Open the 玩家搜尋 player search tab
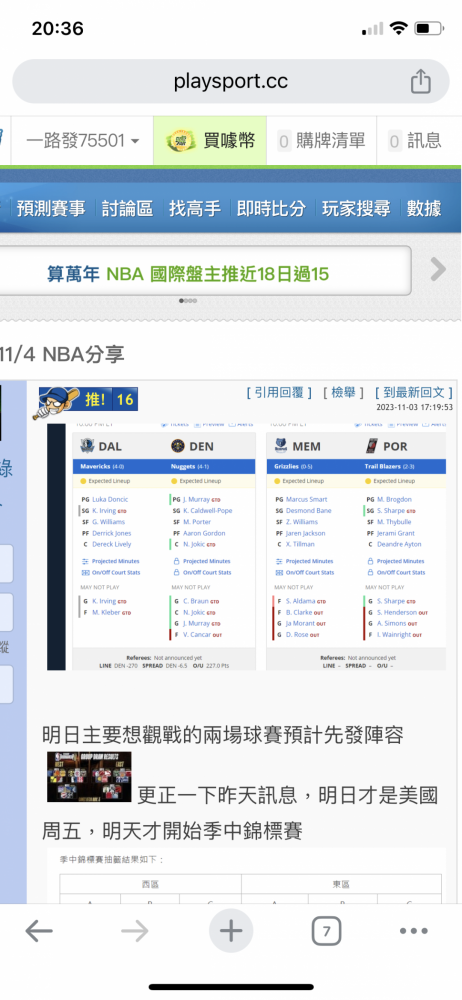462x1000 pixels. [x=355, y=209]
